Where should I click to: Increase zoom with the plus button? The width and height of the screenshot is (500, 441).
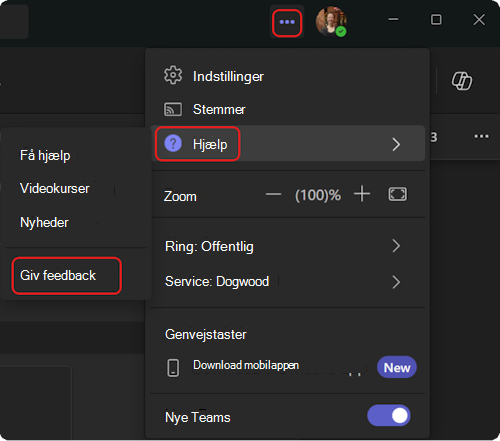coord(362,194)
